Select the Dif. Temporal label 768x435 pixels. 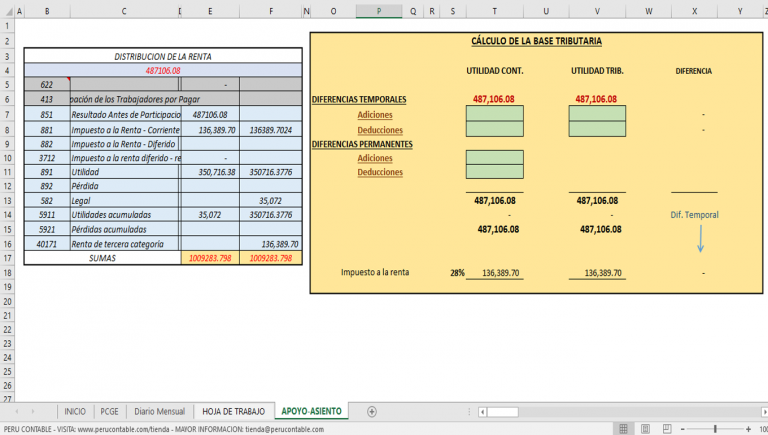(694, 215)
